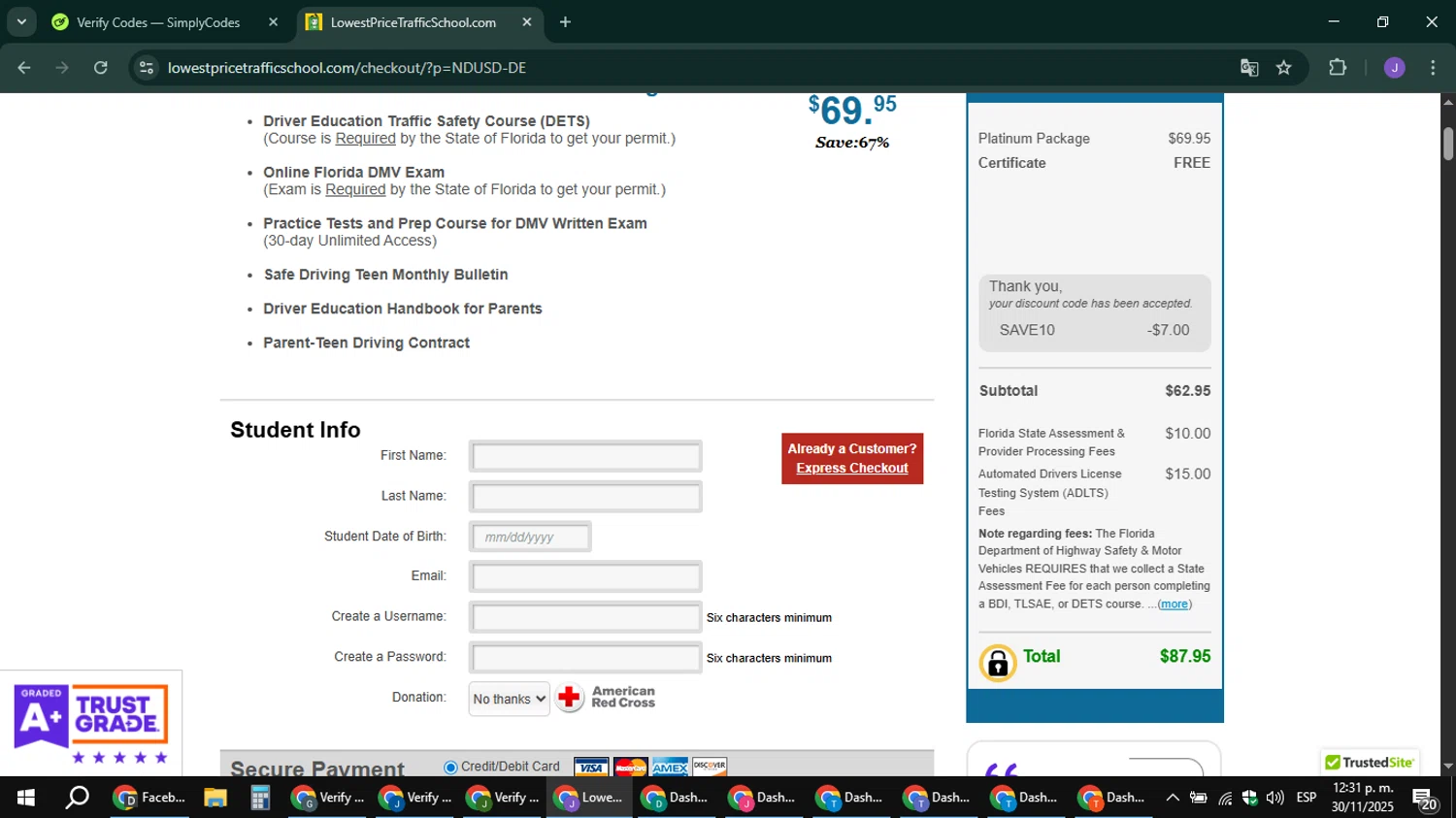The width and height of the screenshot is (1456, 818).
Task: Click the scrollbar down arrow
Action: tap(1448, 766)
